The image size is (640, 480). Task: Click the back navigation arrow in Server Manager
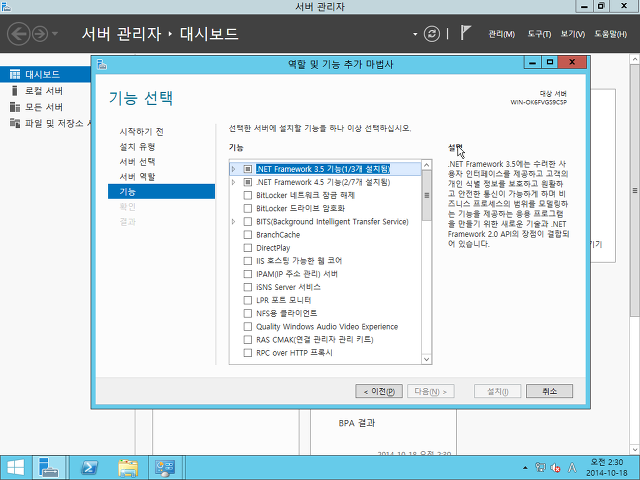18,33
